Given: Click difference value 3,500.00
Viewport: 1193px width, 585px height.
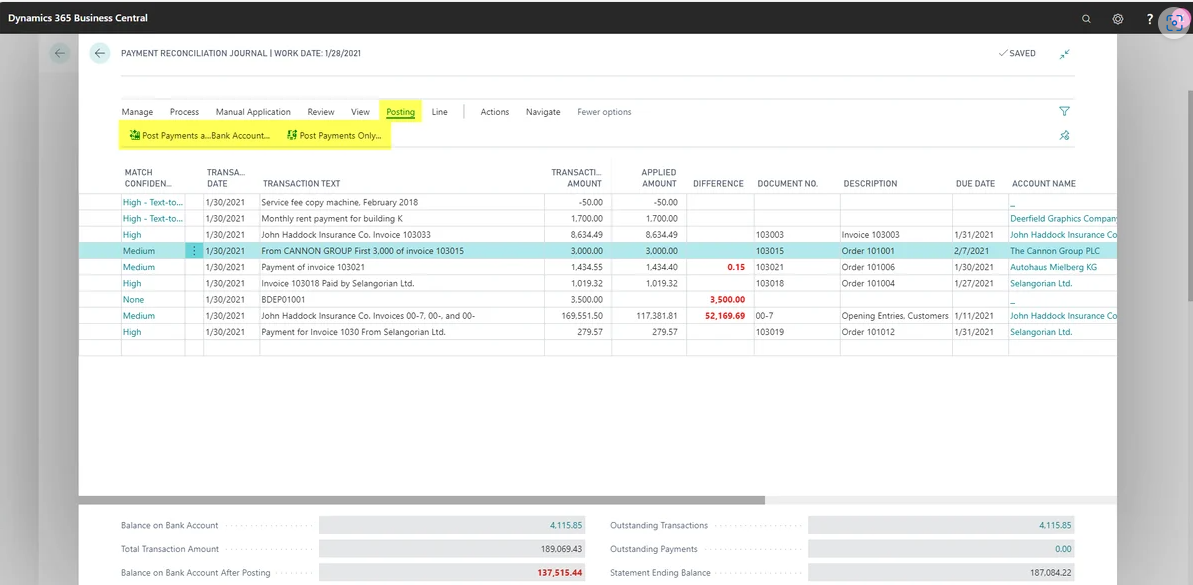Looking at the screenshot, I should 727,300.
